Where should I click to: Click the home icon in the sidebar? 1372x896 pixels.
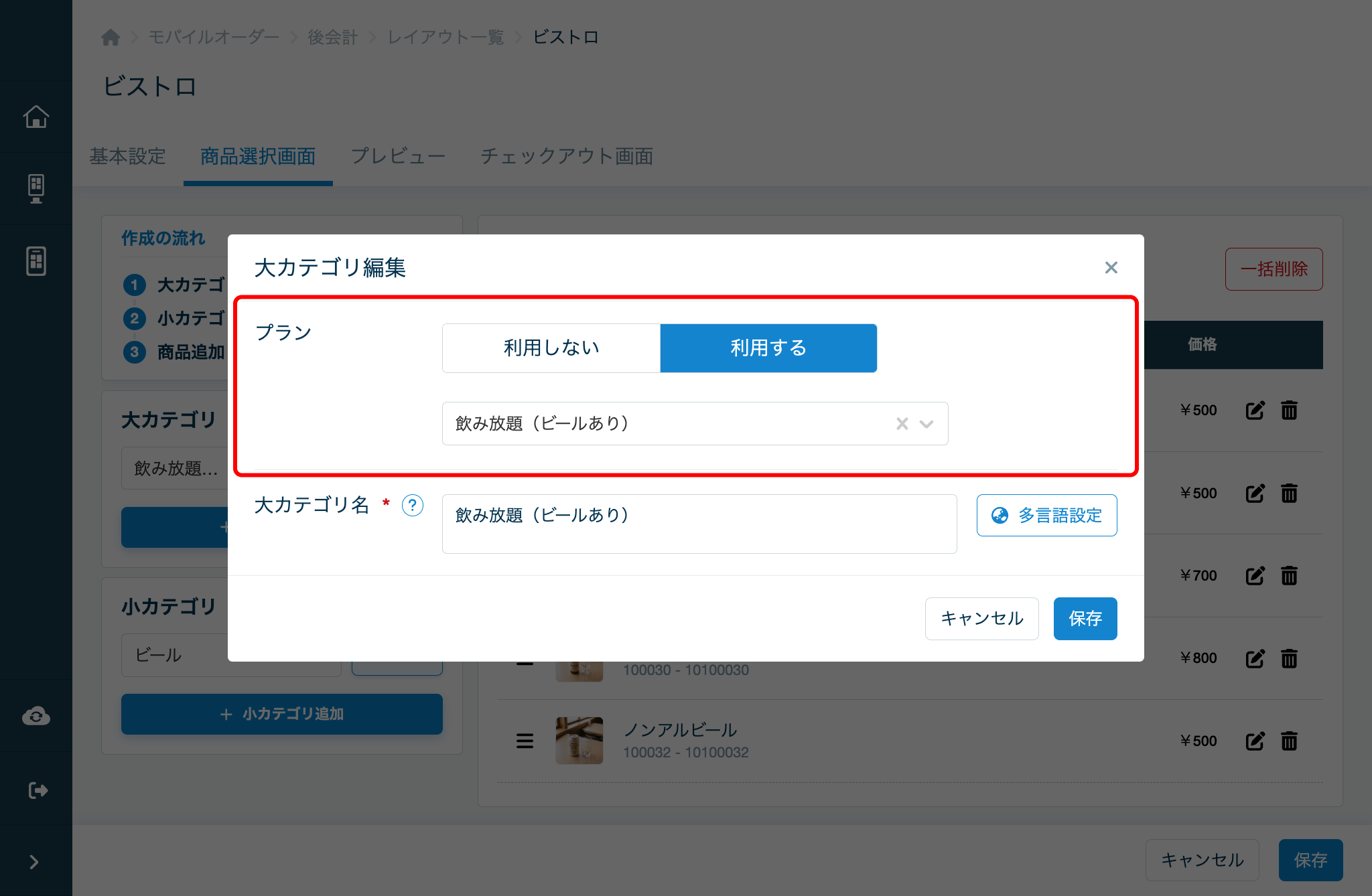(36, 117)
